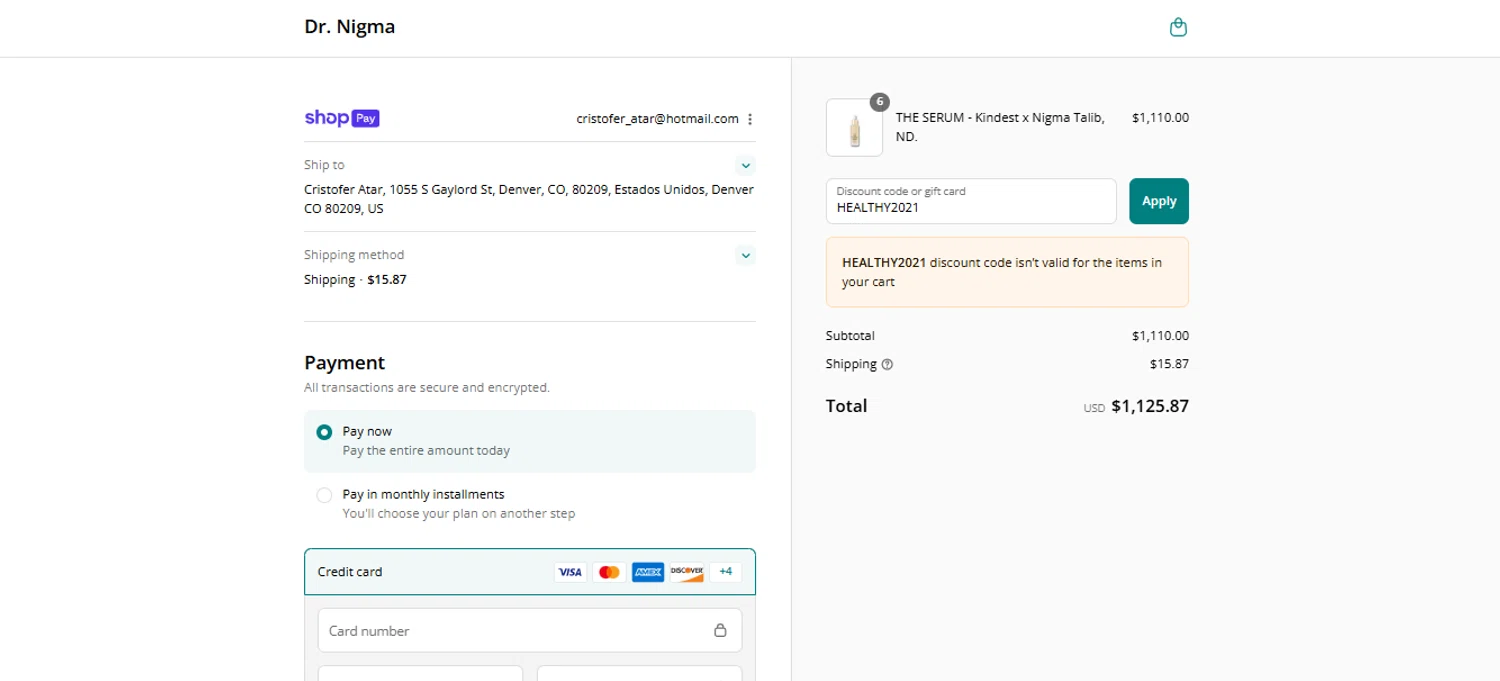Image resolution: width=1500 pixels, height=681 pixels.
Task: Select Pay in monthly installments option
Action: (324, 495)
